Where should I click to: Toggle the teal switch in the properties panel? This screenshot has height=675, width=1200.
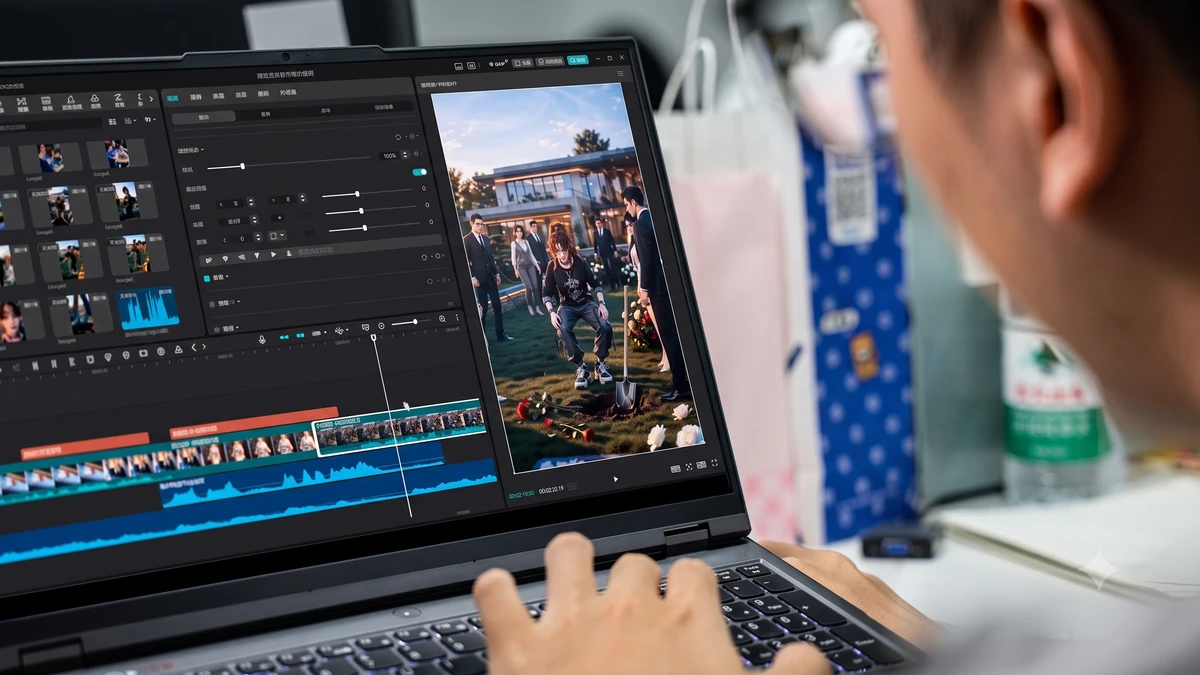419,172
